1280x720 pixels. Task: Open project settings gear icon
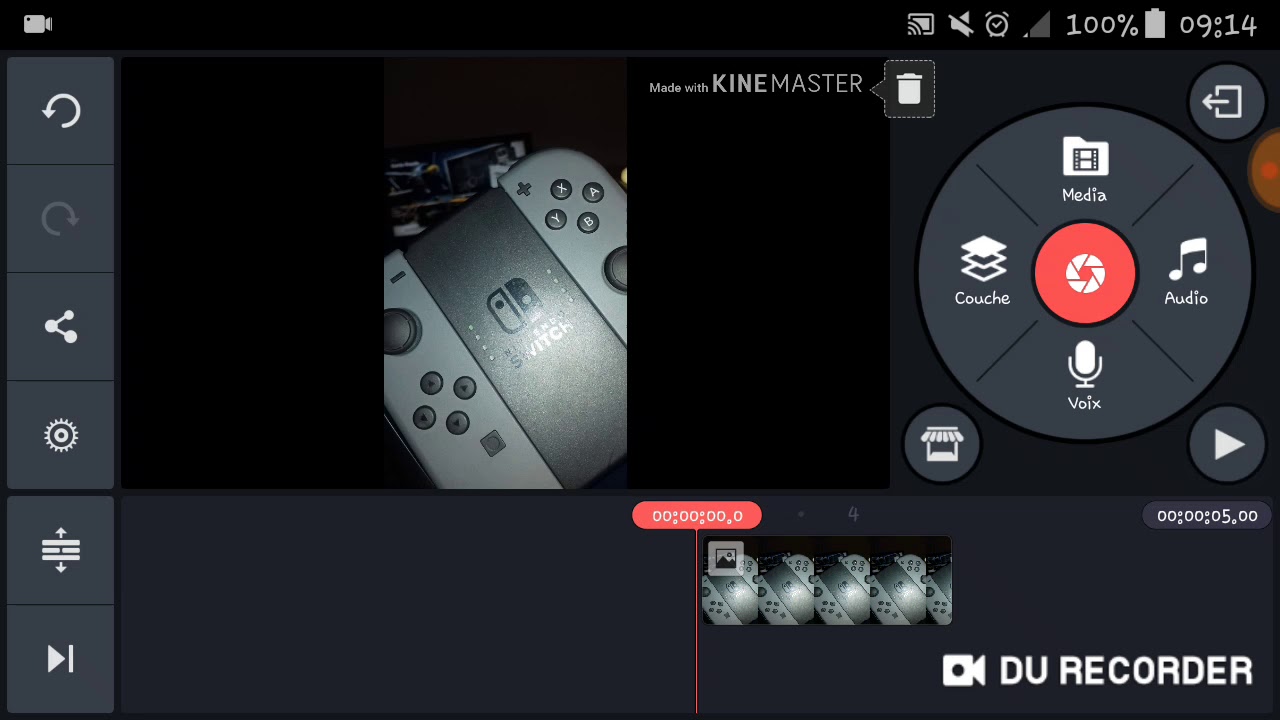(61, 436)
